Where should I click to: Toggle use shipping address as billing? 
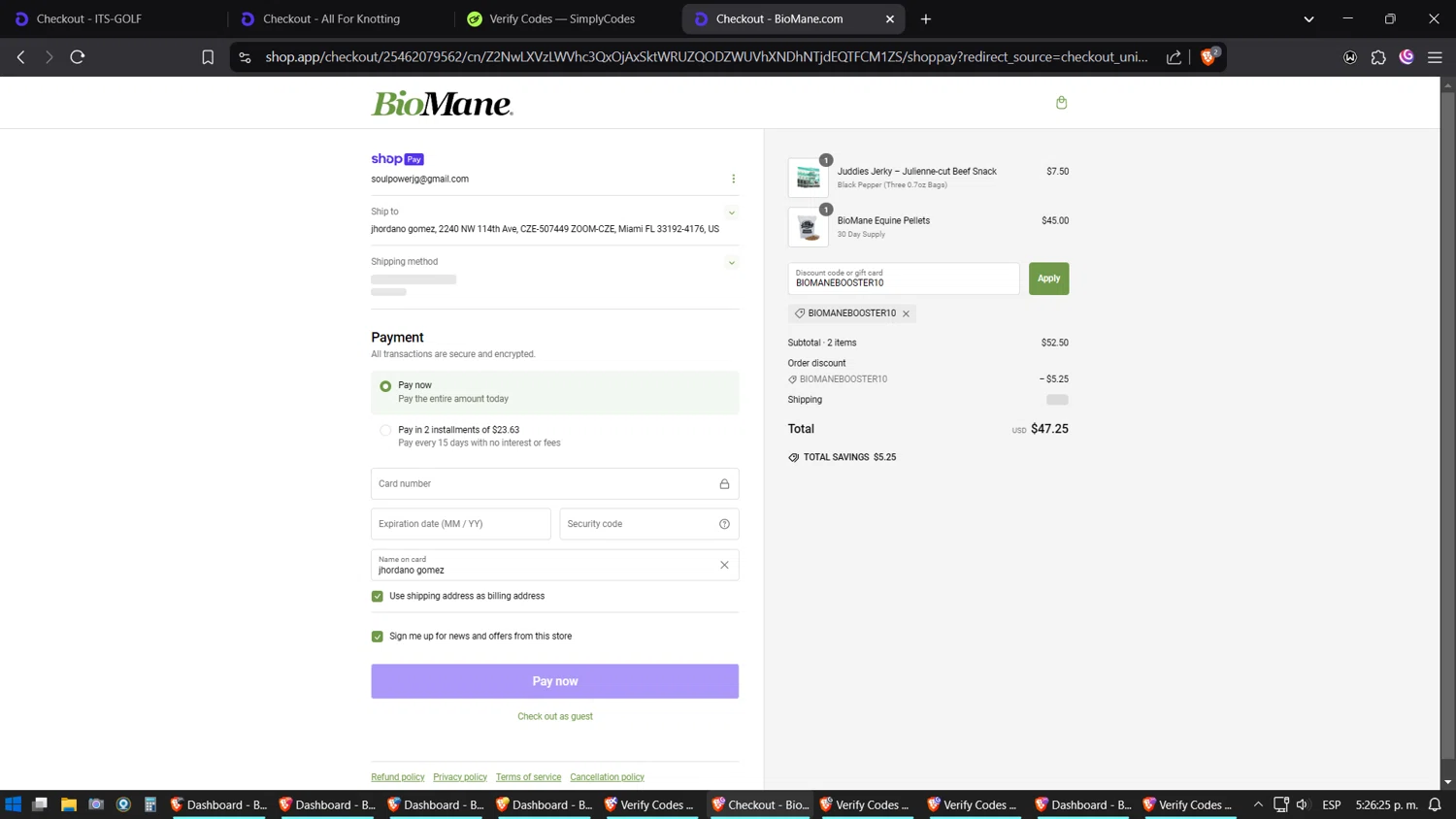tap(378, 597)
